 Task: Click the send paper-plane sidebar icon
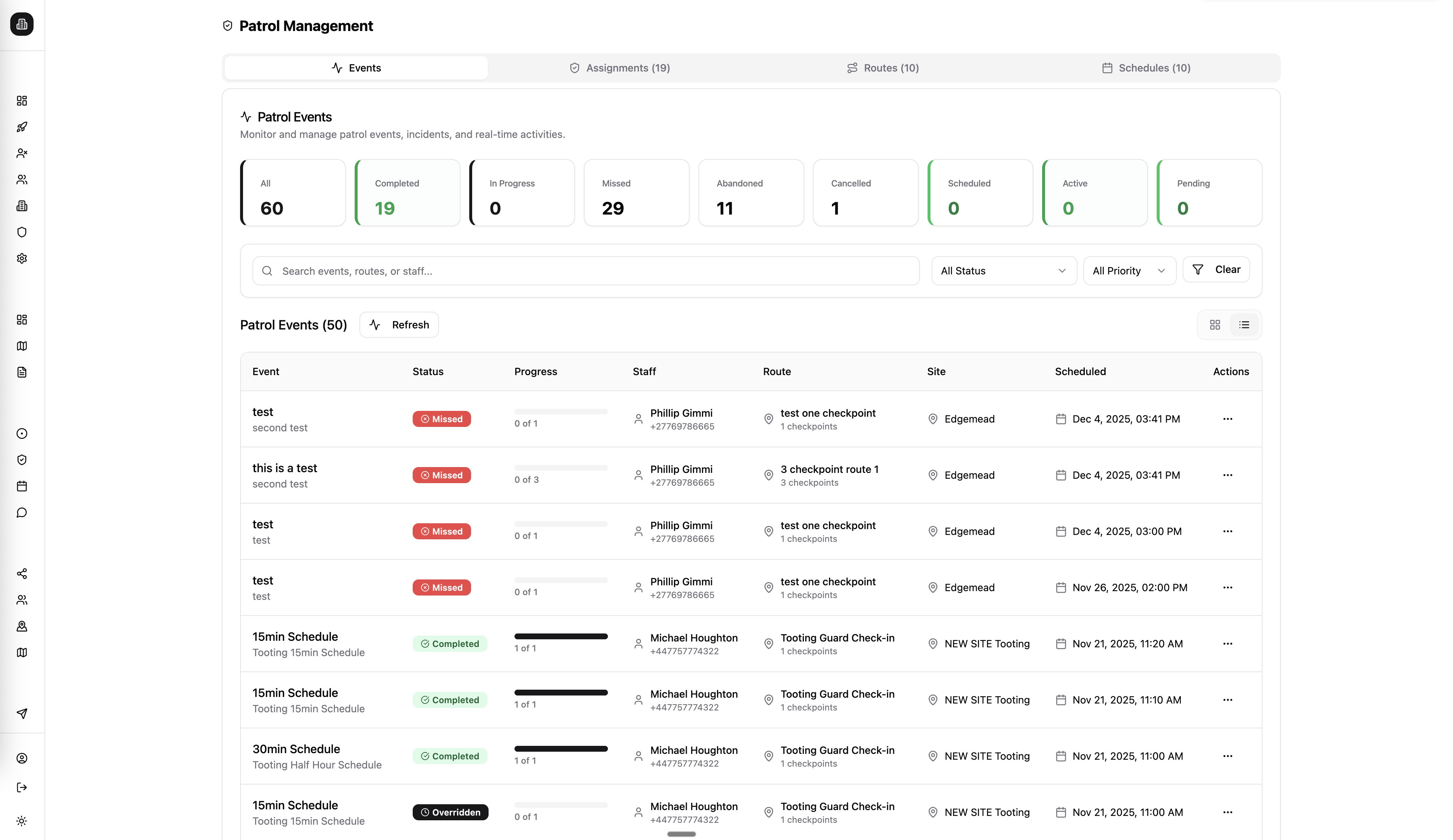click(21, 714)
